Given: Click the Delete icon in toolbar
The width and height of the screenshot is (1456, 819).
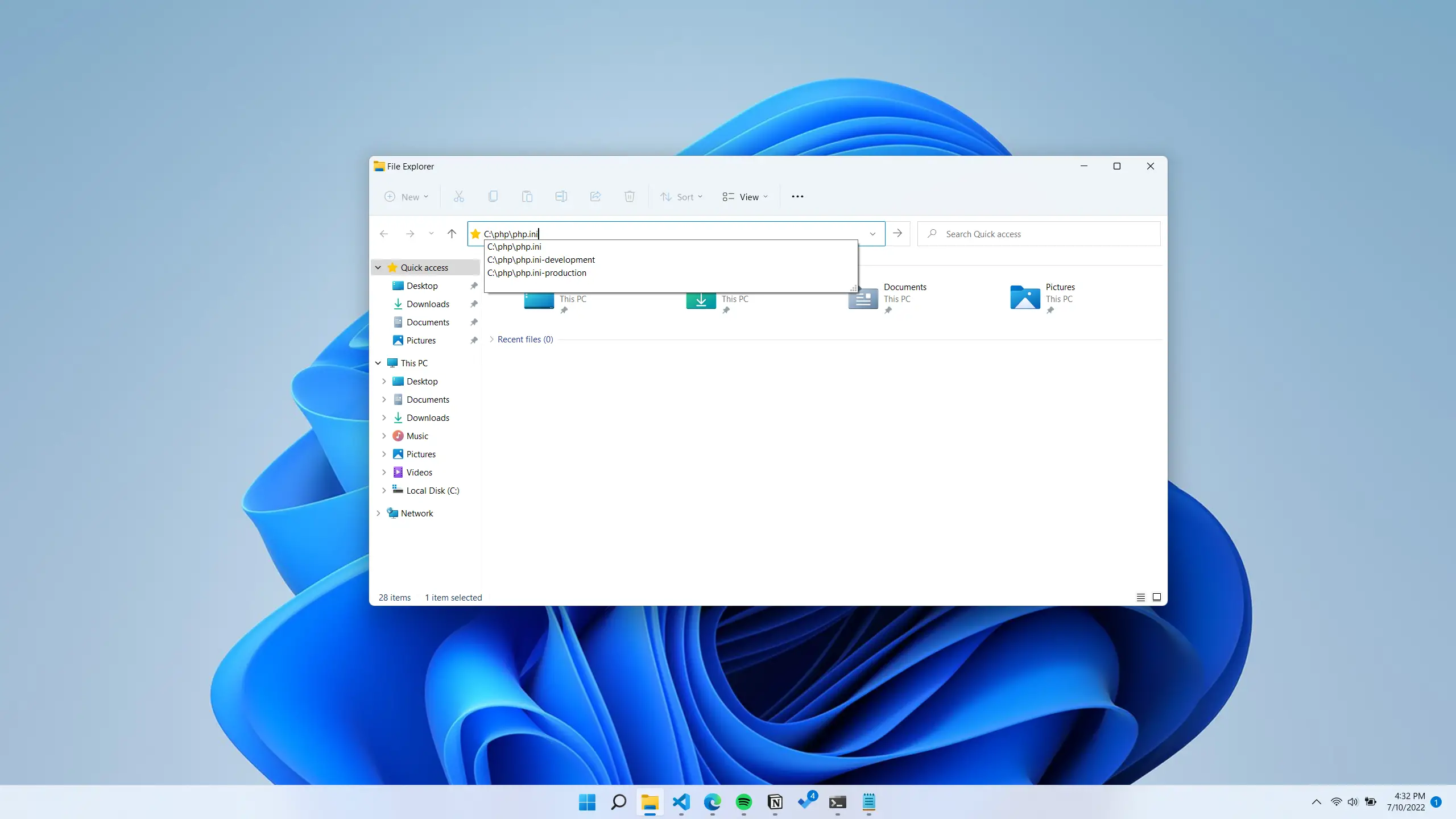Looking at the screenshot, I should pos(630,197).
